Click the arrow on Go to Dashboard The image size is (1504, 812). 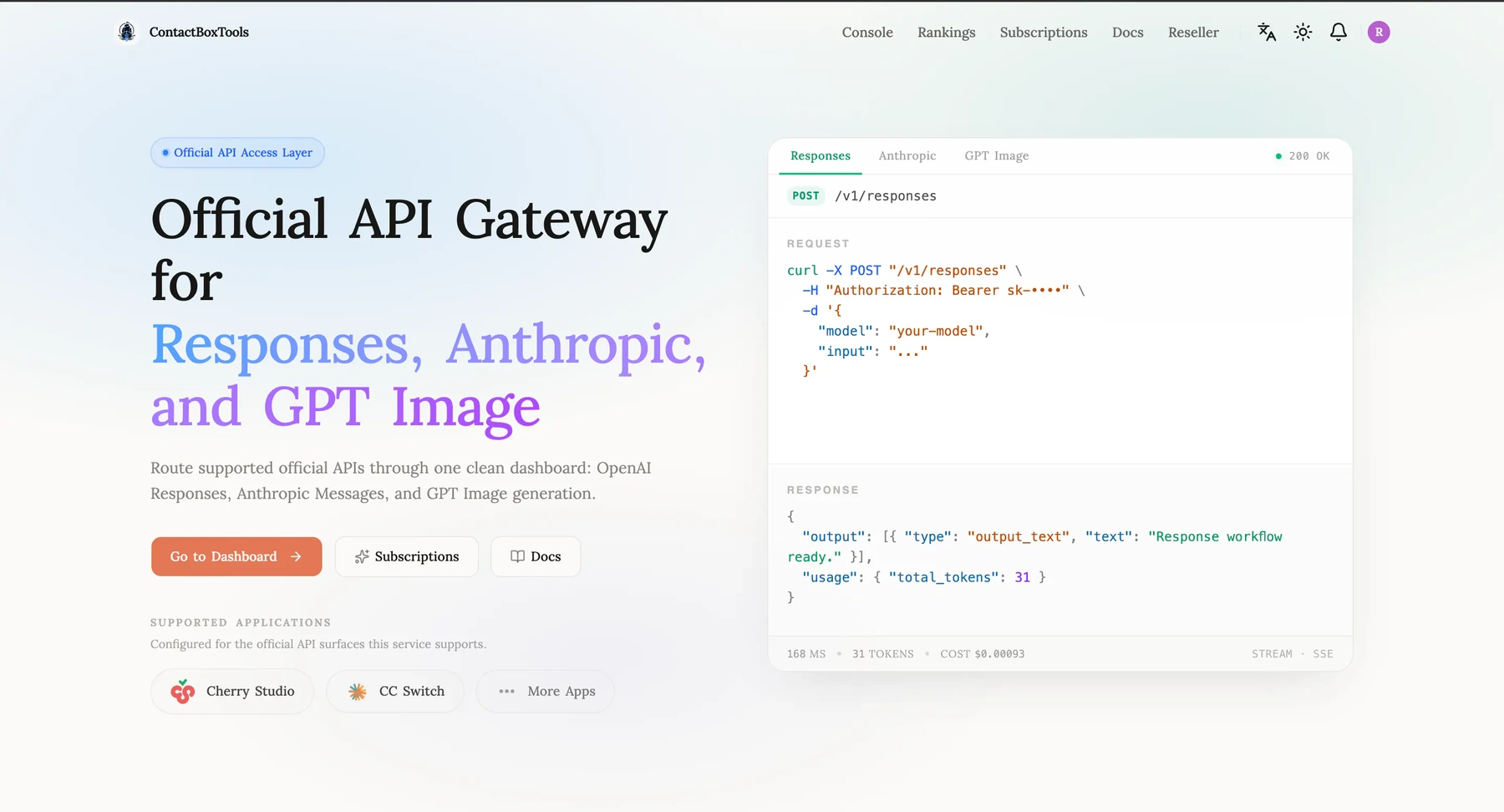click(x=296, y=556)
